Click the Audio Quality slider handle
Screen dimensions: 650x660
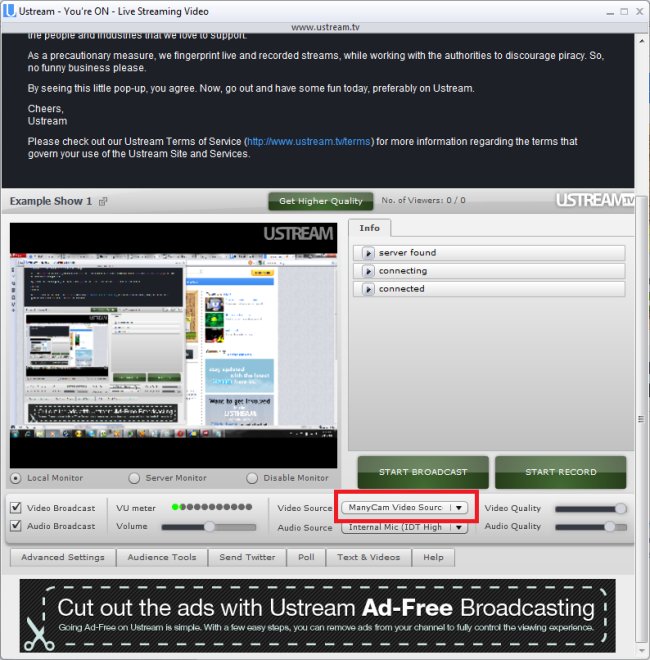(609, 527)
